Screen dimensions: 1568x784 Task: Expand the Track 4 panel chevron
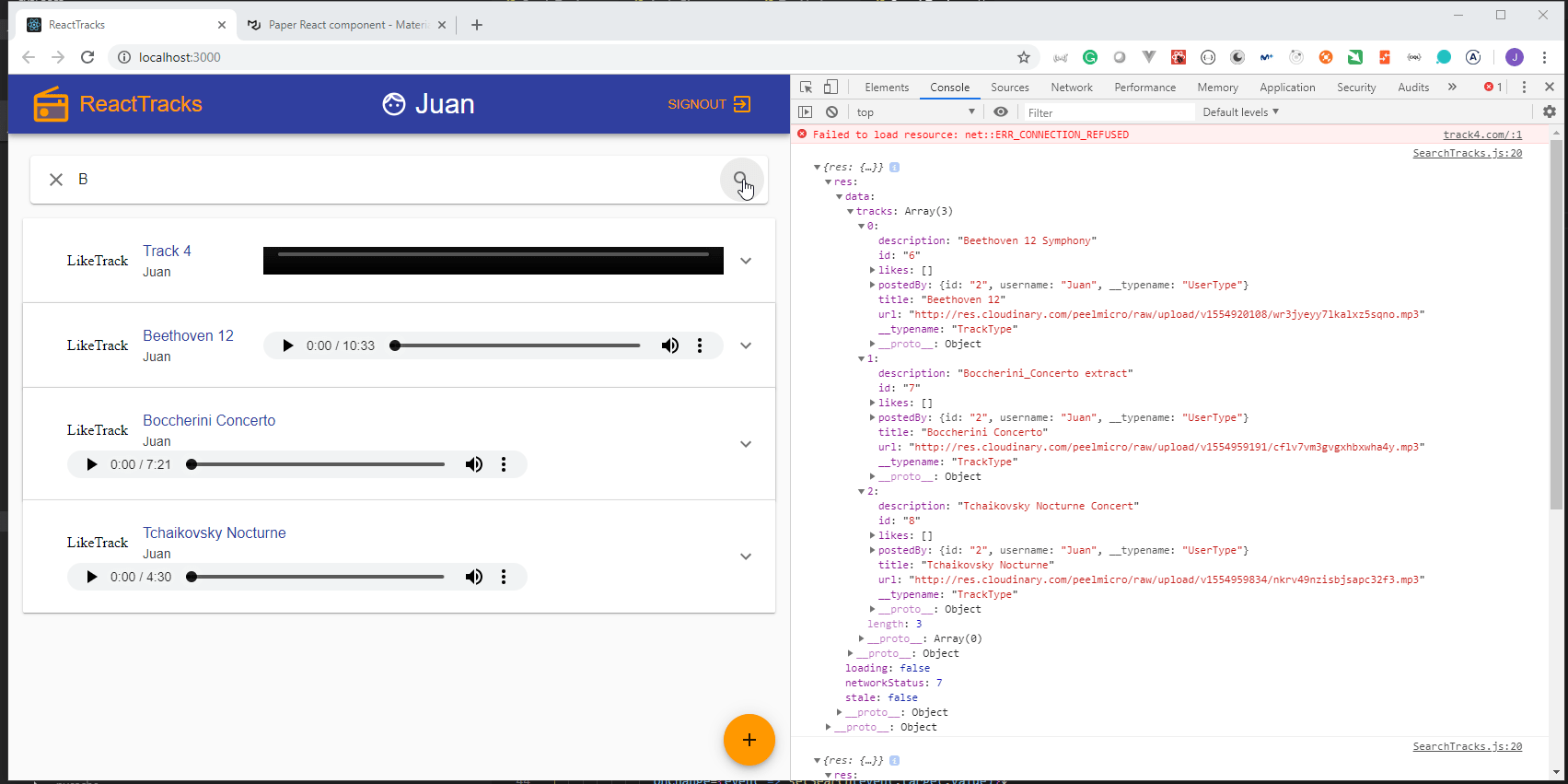pyautogui.click(x=746, y=261)
